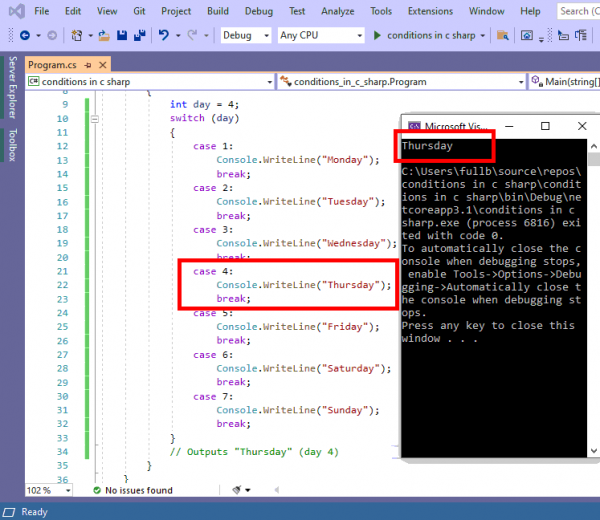Click the green No issues found checkmark
Screen dimensions: 600x520
click(x=95, y=490)
